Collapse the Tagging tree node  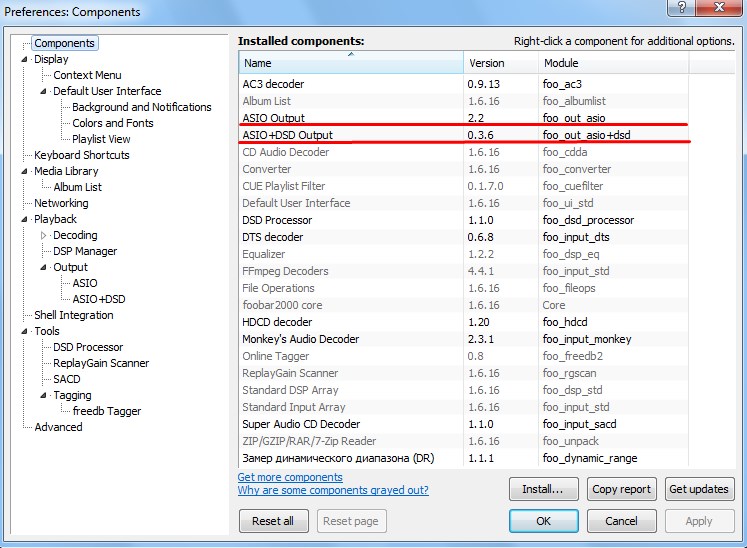pos(43,396)
